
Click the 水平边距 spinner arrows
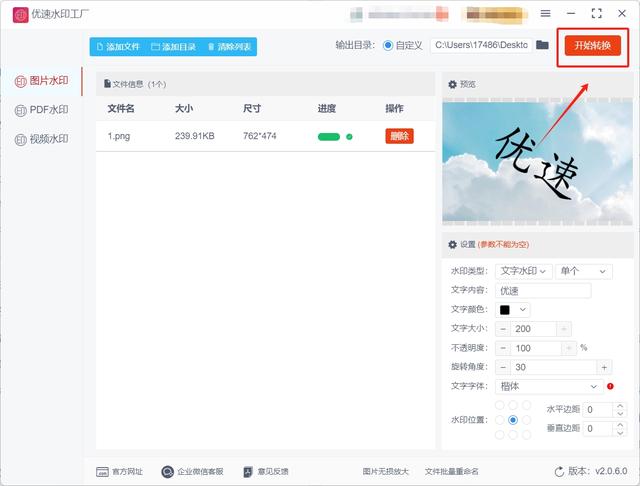click(x=620, y=410)
